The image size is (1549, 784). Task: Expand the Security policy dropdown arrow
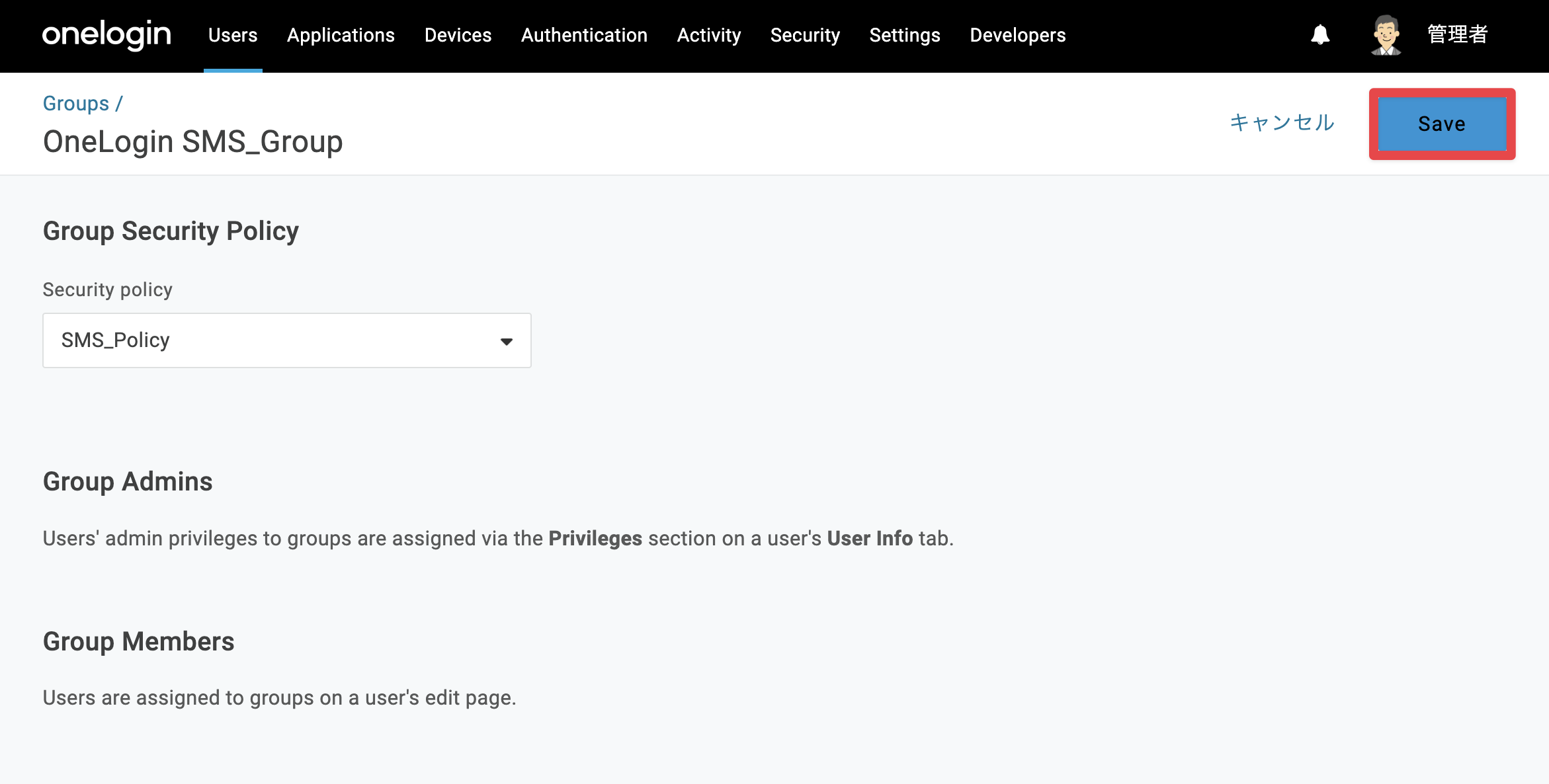click(506, 341)
